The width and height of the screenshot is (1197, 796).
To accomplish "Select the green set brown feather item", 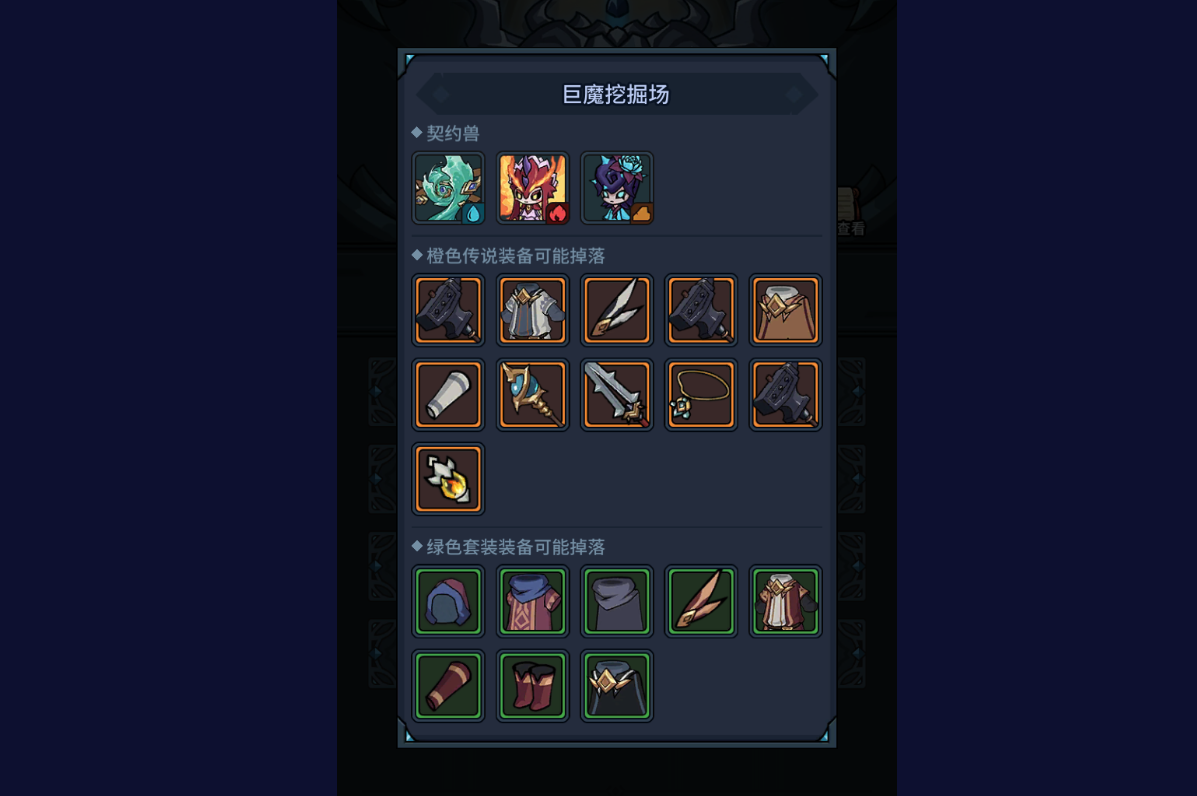I will click(701, 601).
